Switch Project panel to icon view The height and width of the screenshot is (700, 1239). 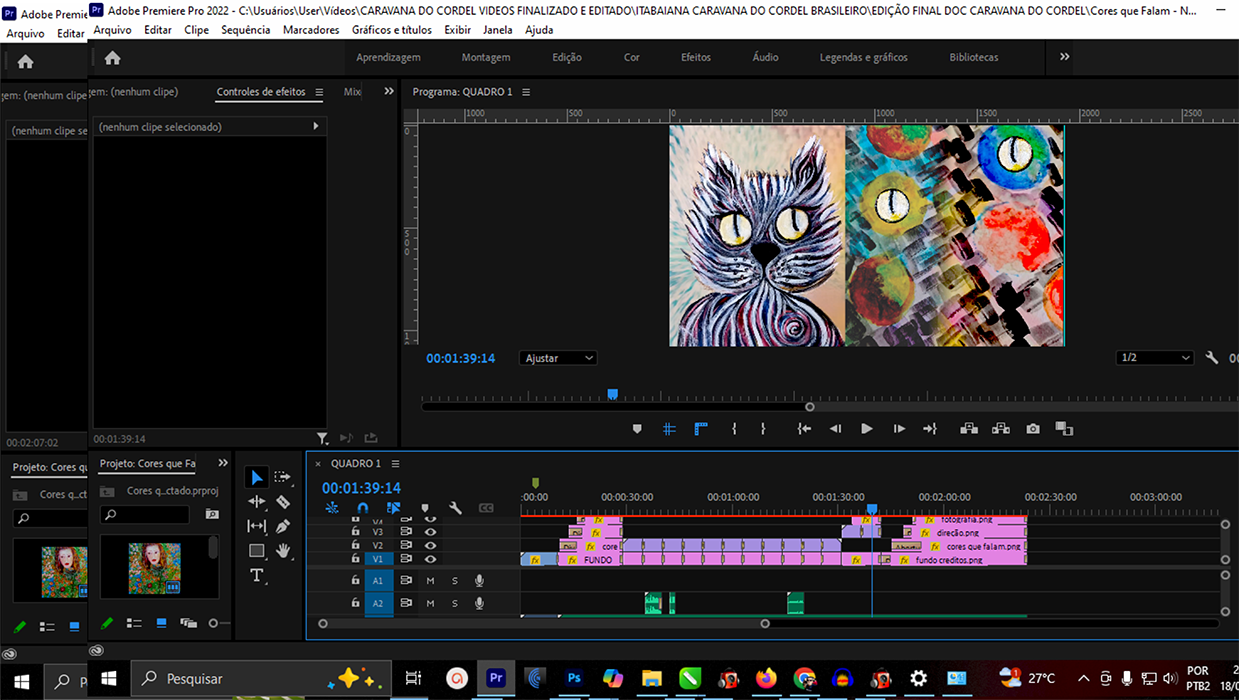162,624
